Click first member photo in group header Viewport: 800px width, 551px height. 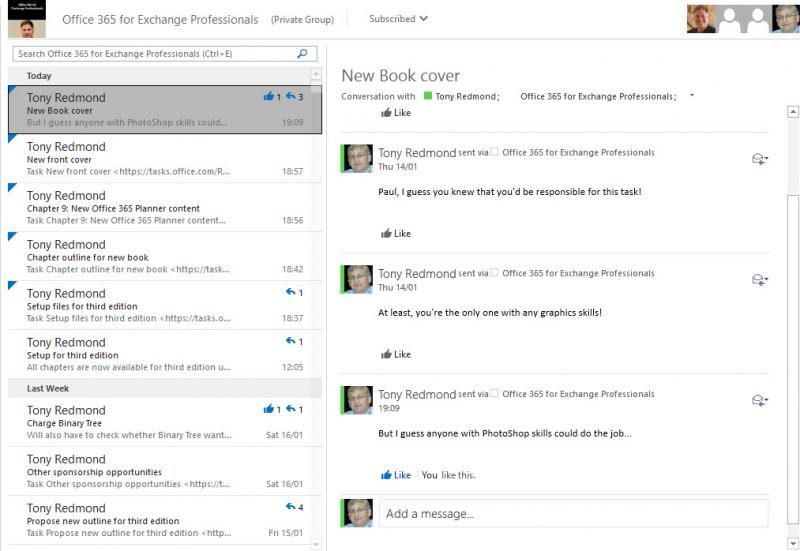pyautogui.click(x=702, y=19)
